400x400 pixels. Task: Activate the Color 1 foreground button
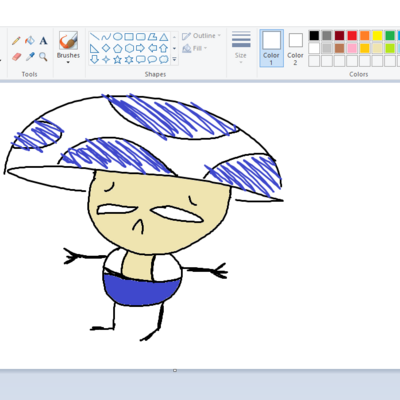click(x=271, y=48)
